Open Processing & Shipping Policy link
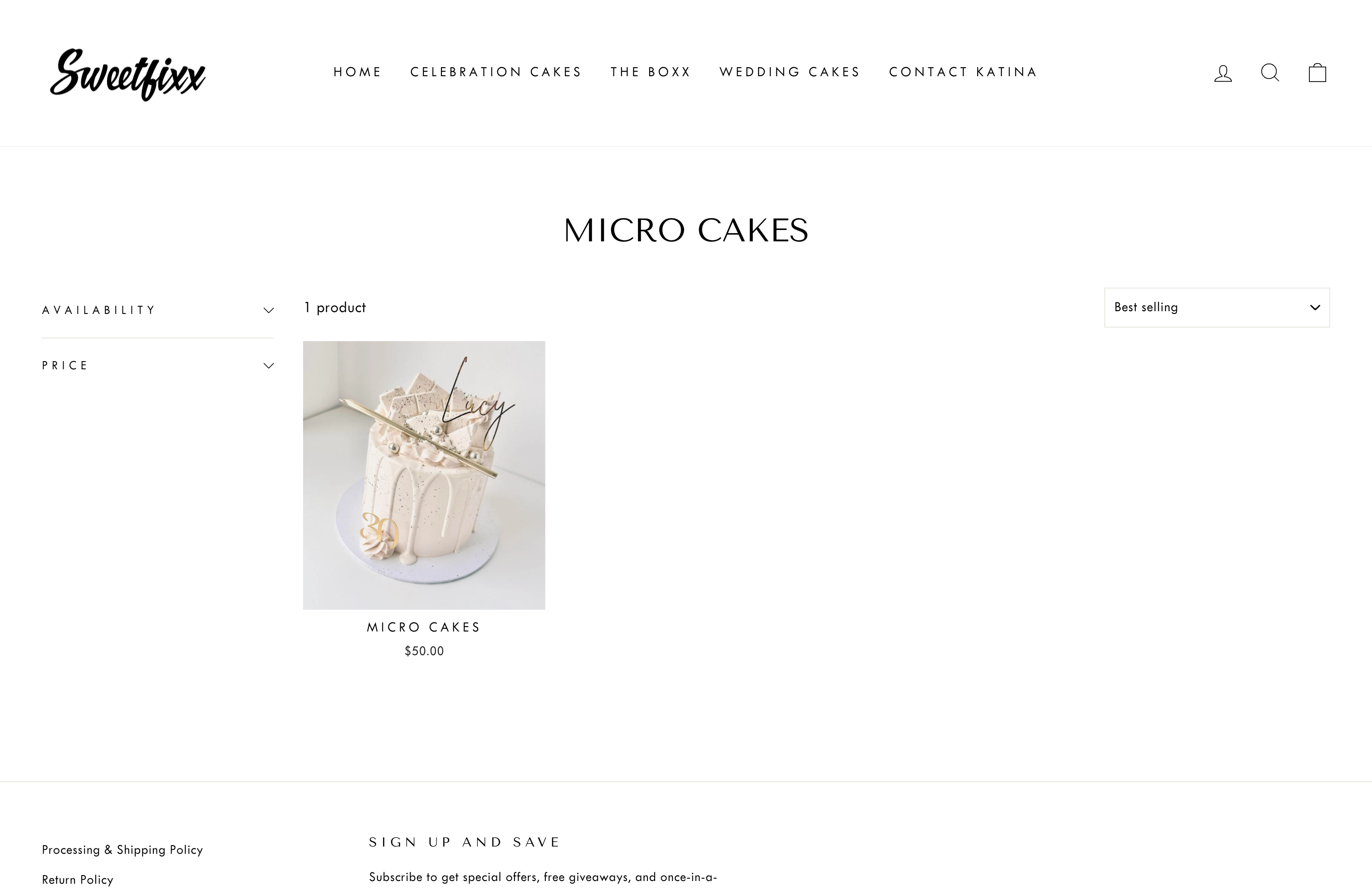This screenshot has width=1372, height=891. [x=122, y=850]
